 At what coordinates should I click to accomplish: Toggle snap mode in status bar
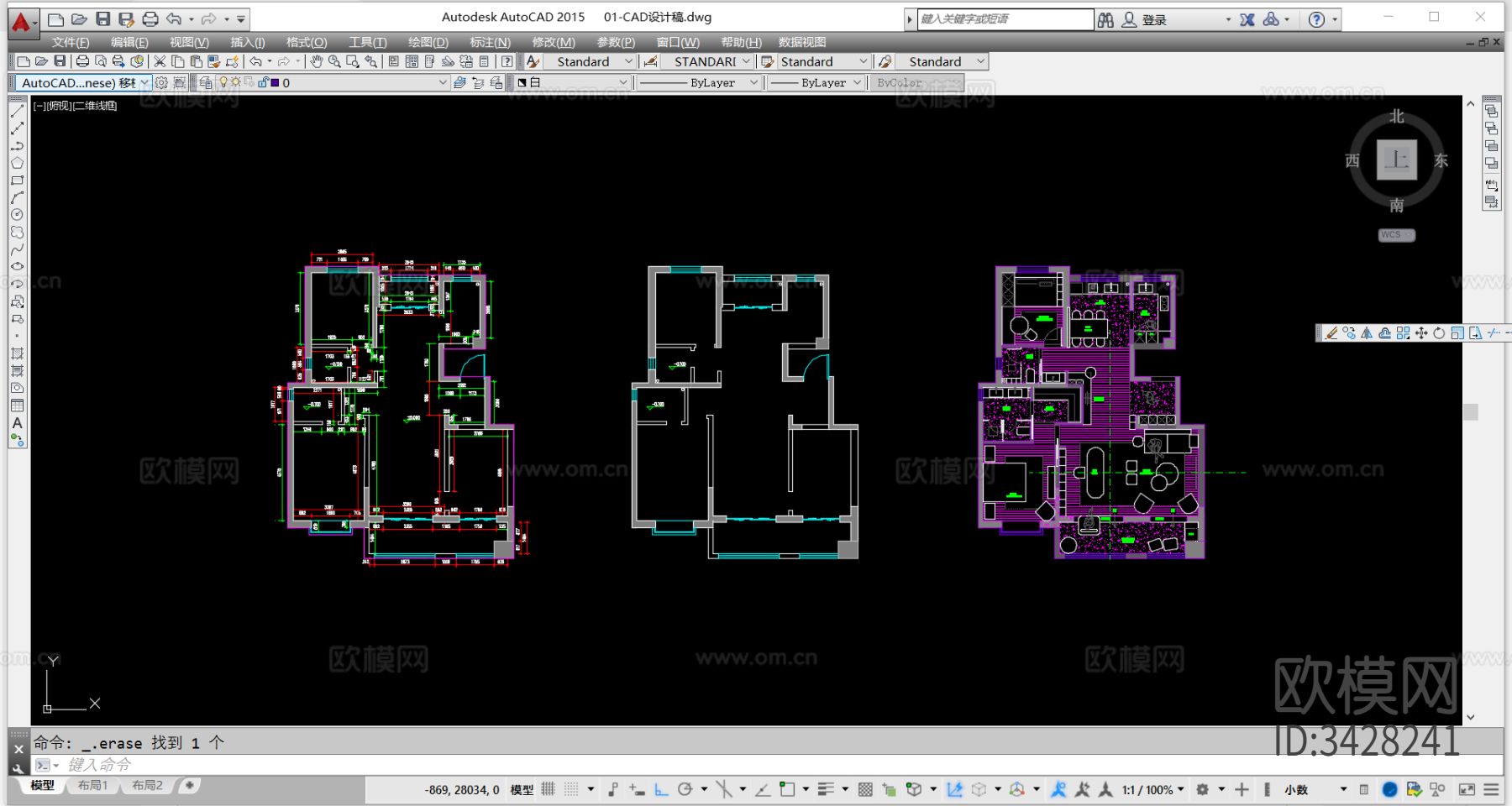click(571, 789)
